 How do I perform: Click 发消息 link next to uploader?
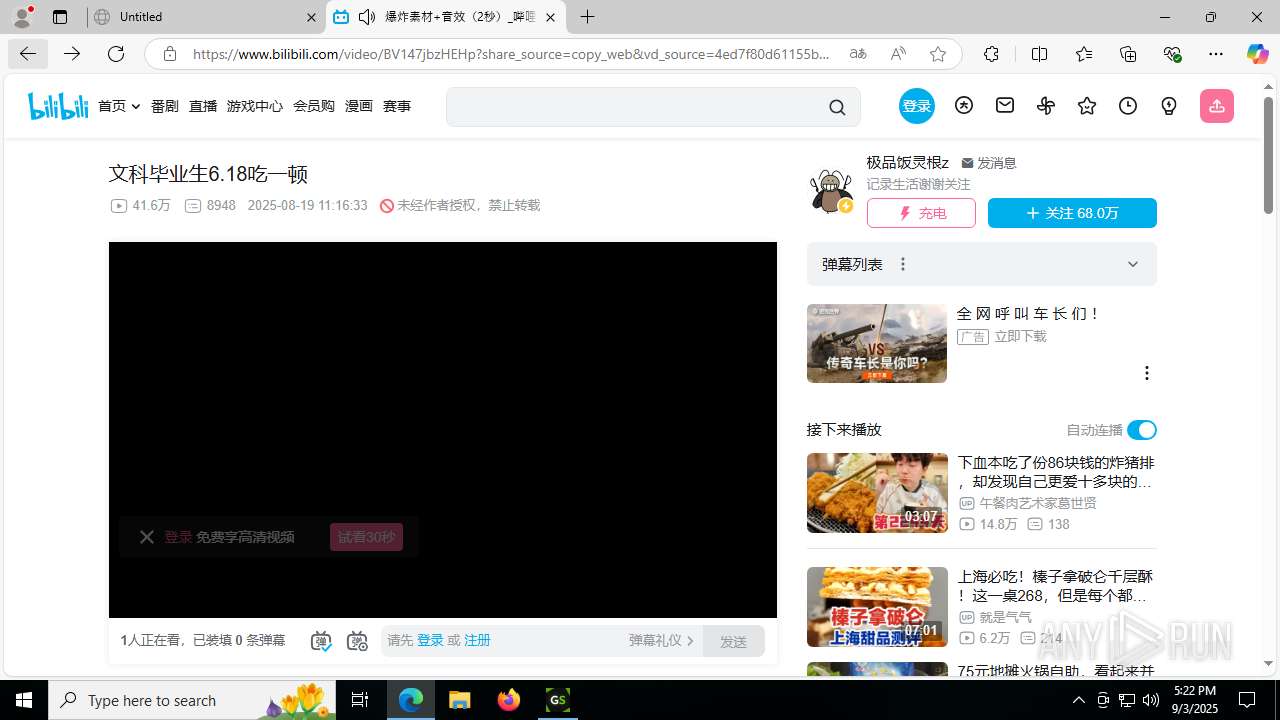click(x=989, y=163)
